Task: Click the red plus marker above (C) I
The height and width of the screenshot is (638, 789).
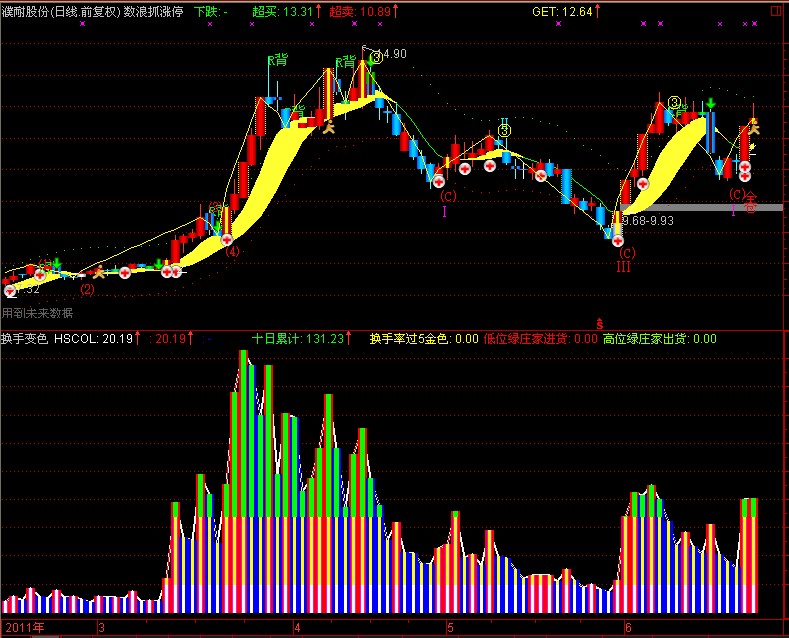Action: tap(439, 182)
